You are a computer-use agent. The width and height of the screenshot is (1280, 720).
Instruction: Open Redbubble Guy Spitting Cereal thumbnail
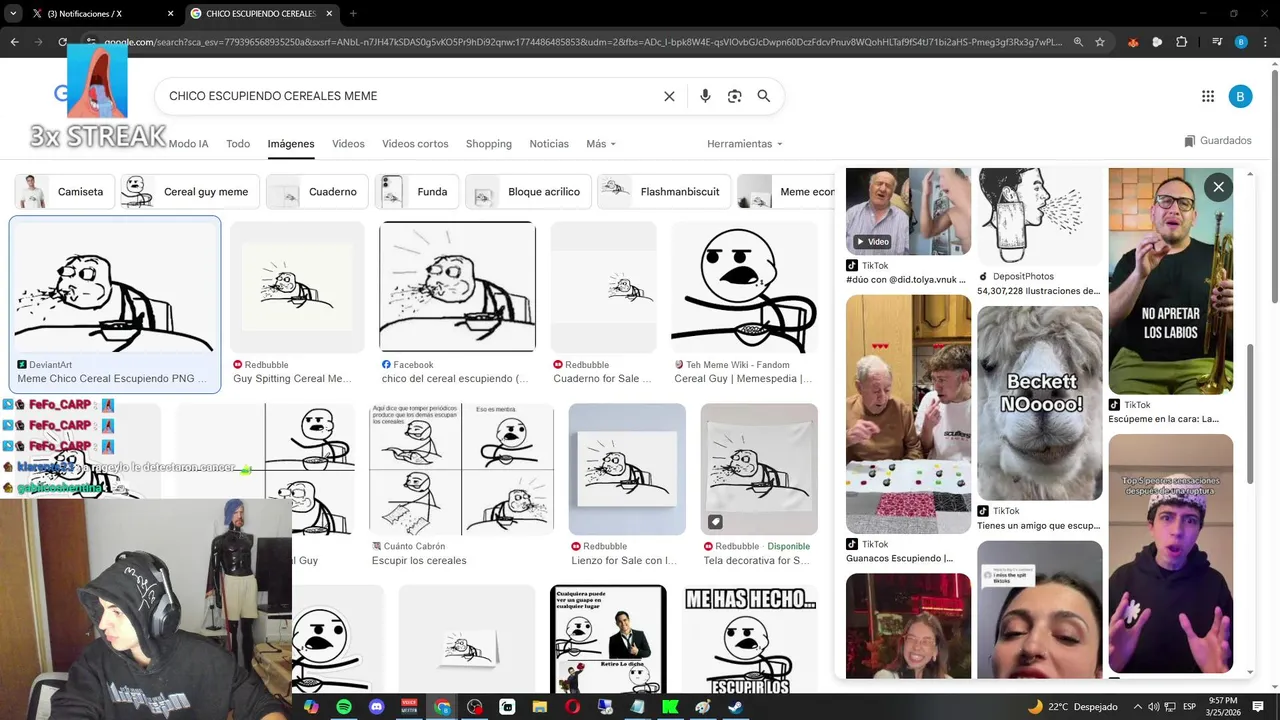297,287
